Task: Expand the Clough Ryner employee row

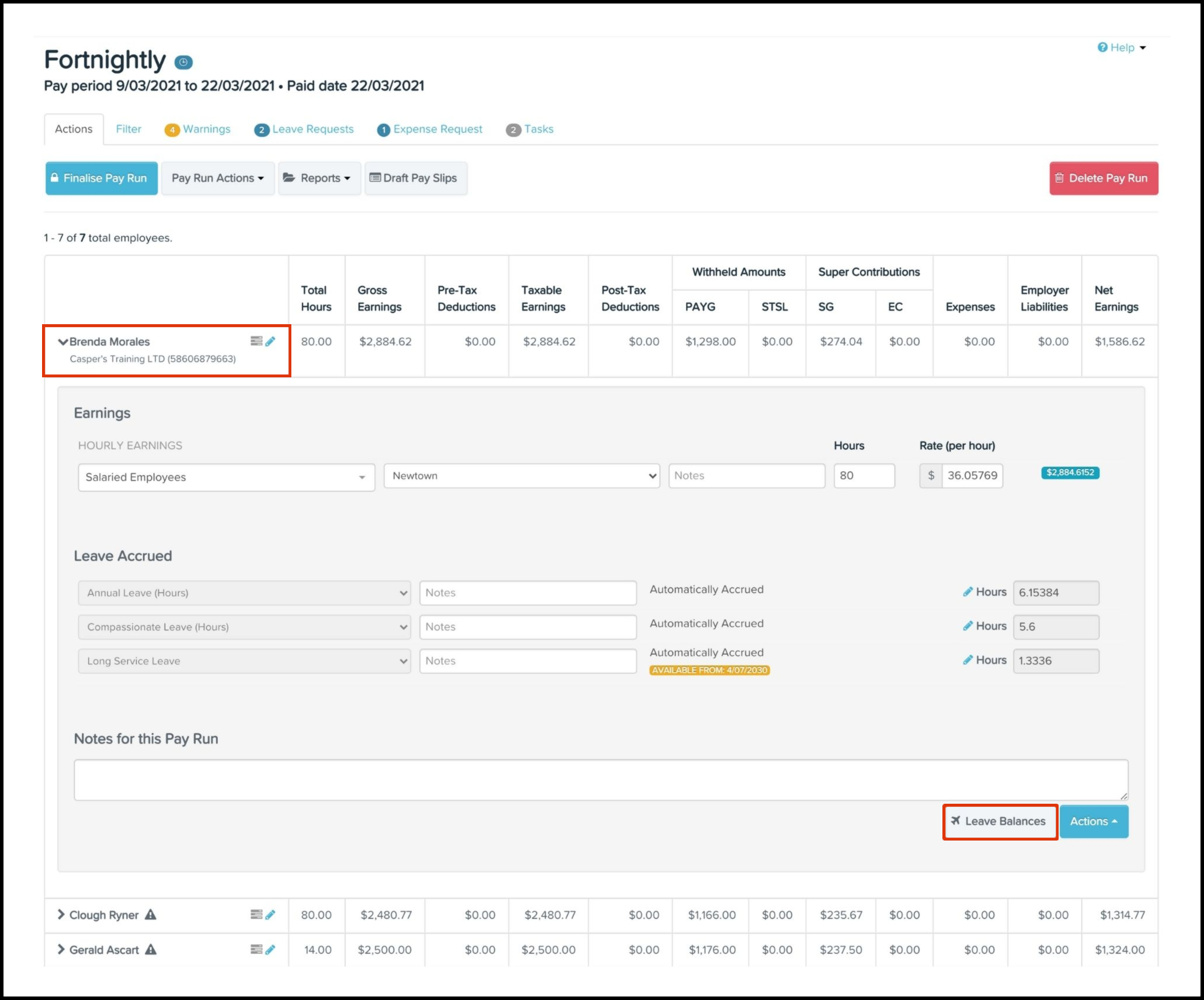Action: [61, 915]
